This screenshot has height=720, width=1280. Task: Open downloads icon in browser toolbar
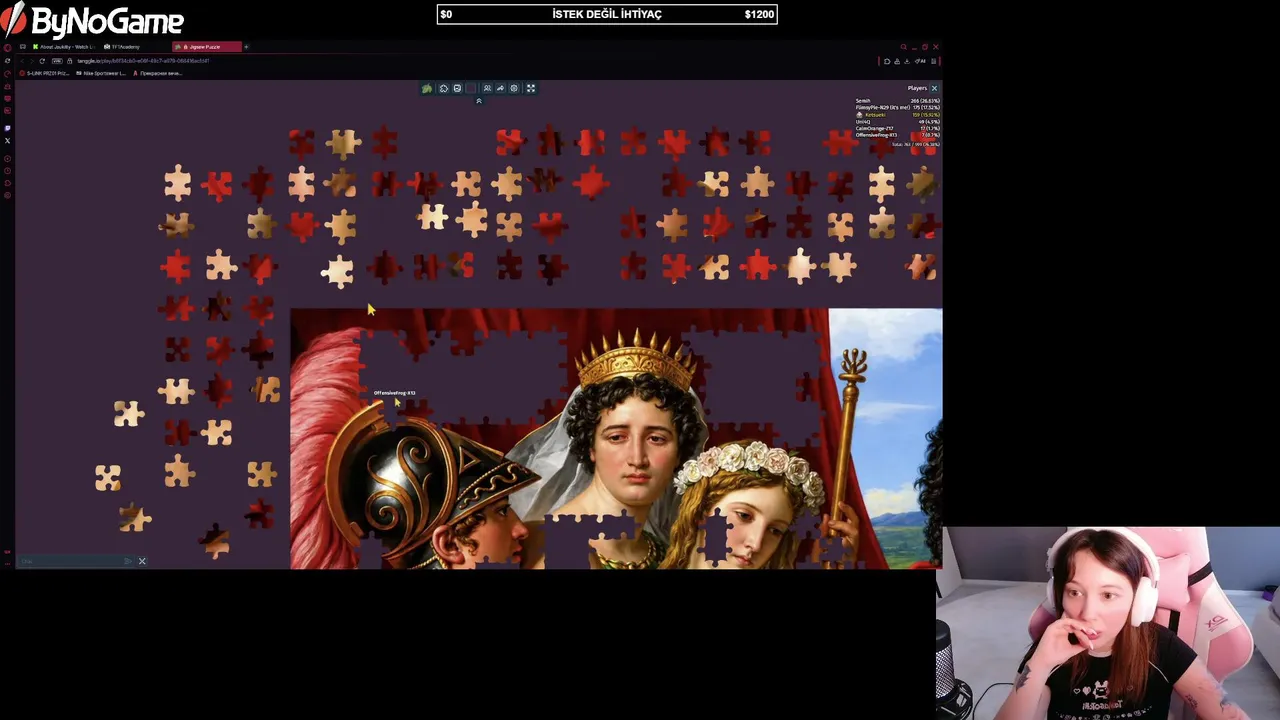(x=907, y=61)
